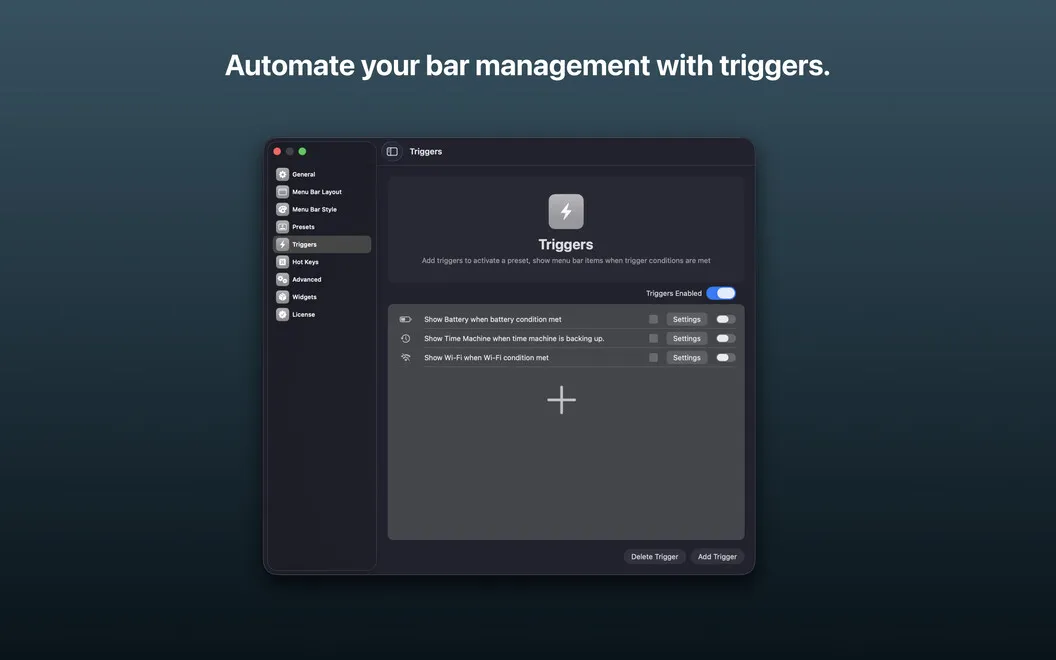Check the box in the Wi-Fi trigger row

point(653,358)
